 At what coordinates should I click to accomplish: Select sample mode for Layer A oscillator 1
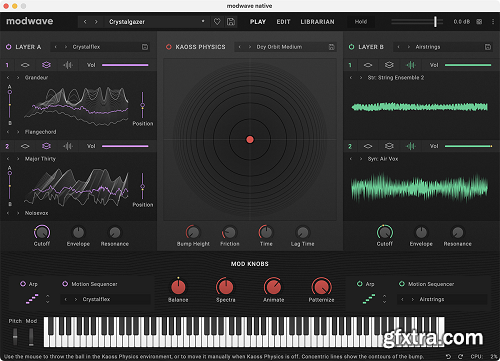coord(68,65)
